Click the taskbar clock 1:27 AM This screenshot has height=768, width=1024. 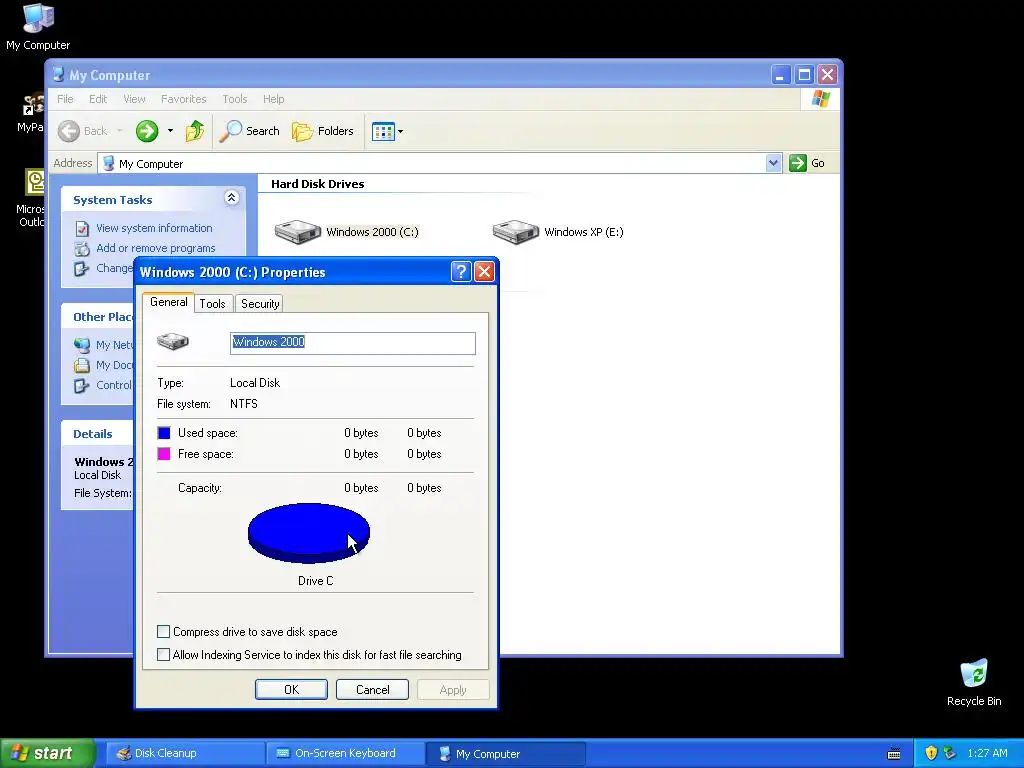coord(987,753)
